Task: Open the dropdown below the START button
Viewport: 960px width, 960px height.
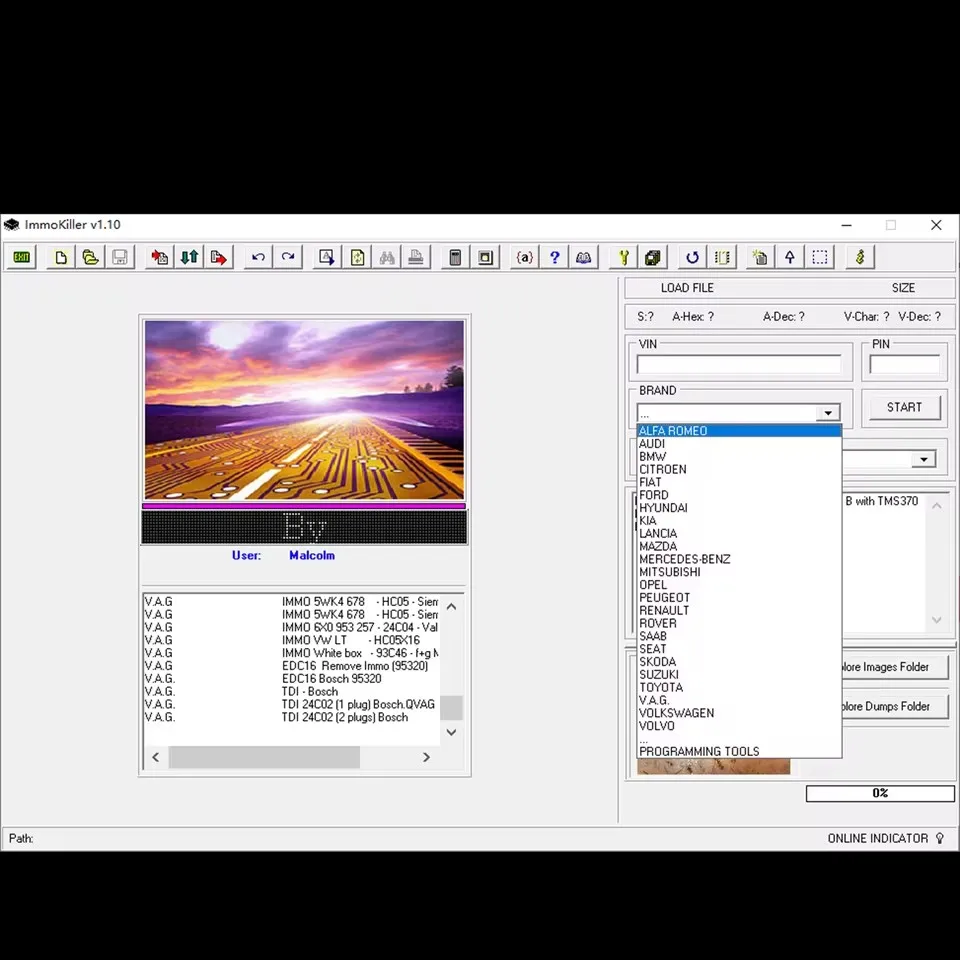Action: (x=923, y=460)
